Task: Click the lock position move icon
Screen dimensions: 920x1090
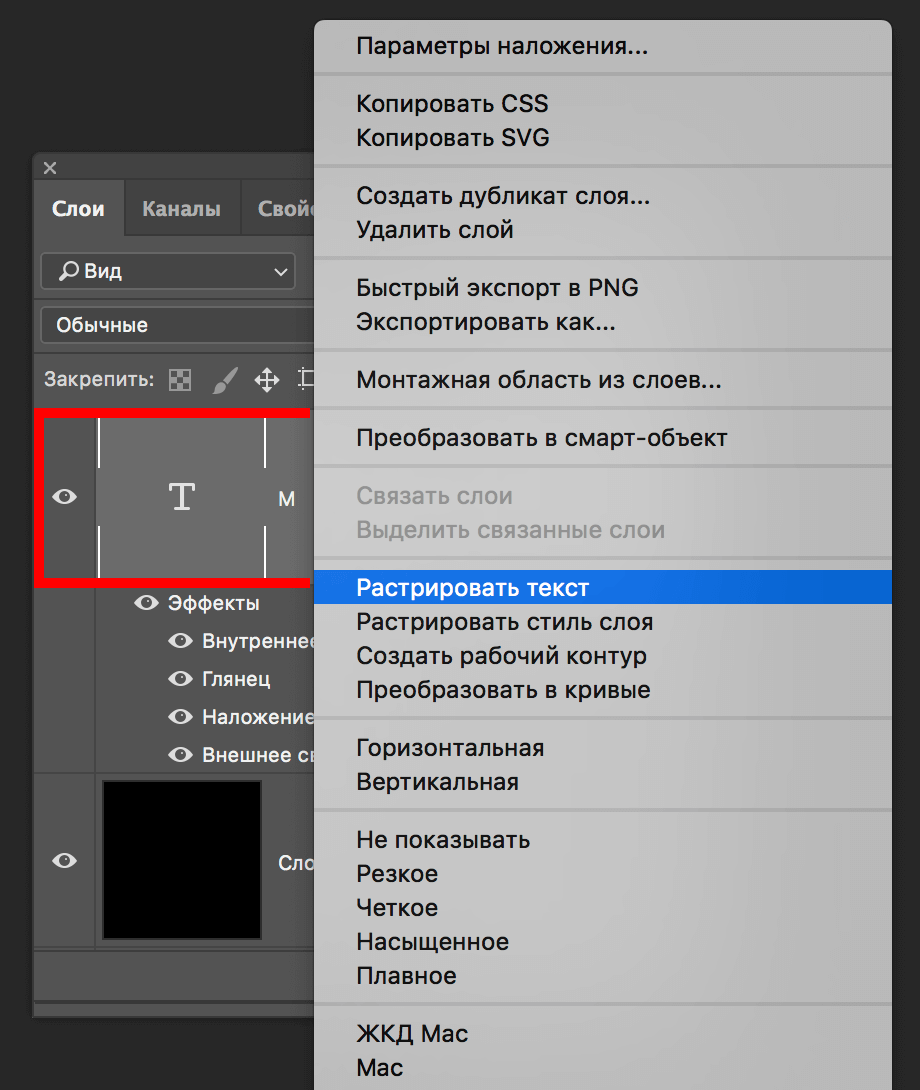Action: (x=266, y=380)
